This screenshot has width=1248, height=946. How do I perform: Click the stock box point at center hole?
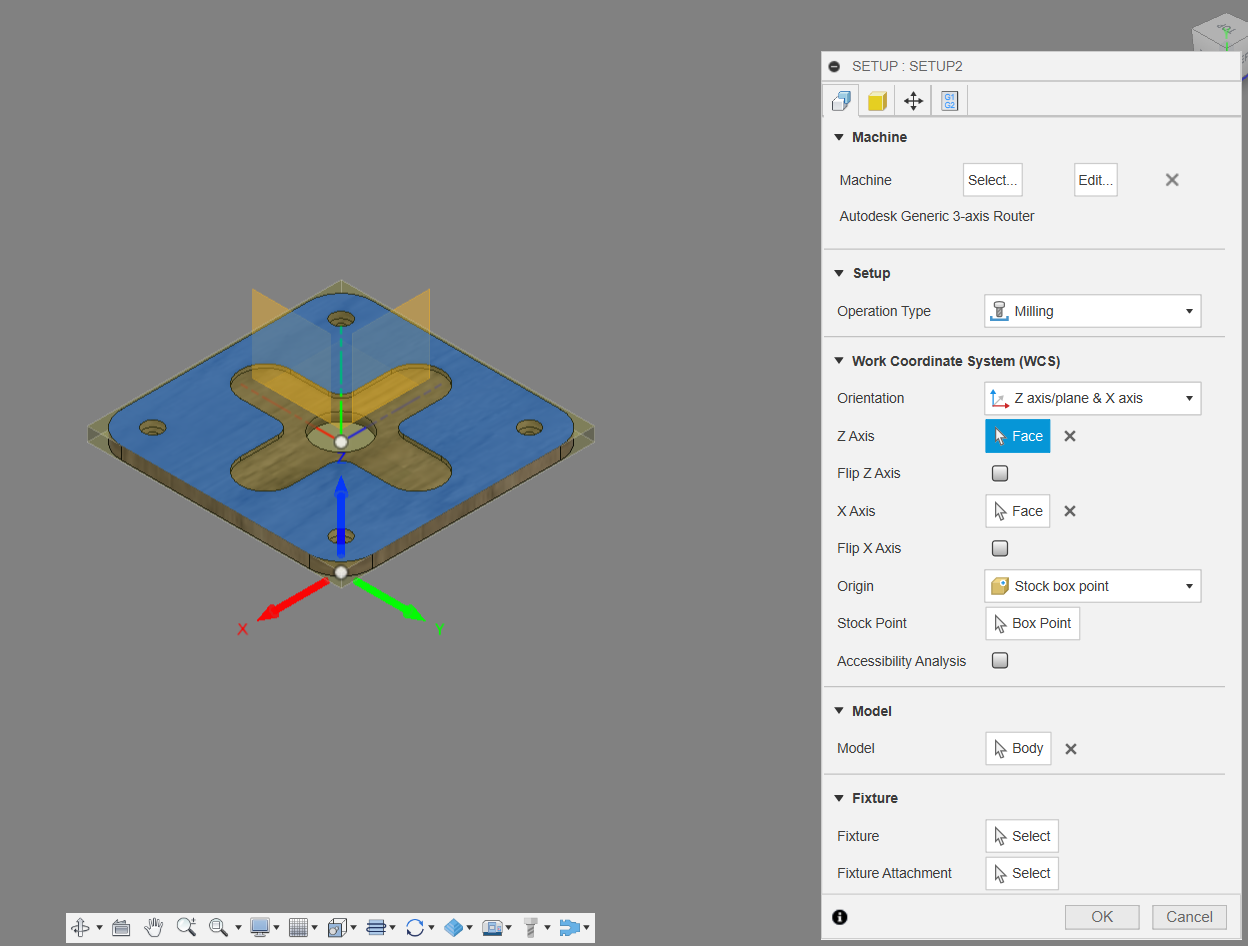(x=341, y=441)
